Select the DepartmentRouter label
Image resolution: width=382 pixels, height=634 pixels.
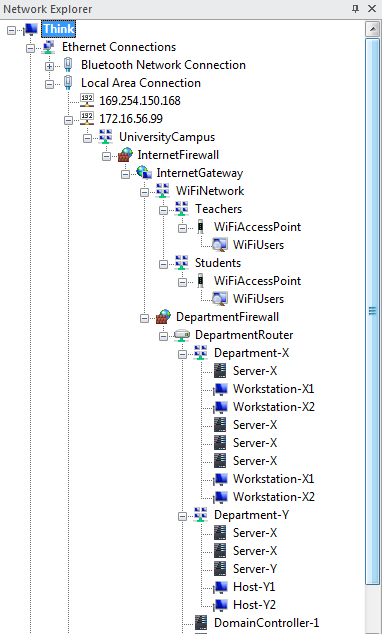244,335
